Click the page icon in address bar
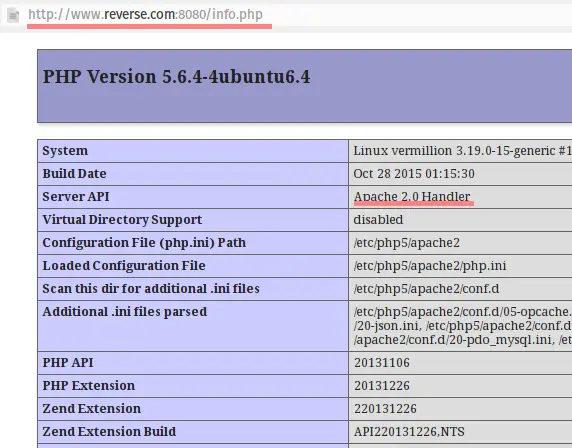The height and width of the screenshot is (448, 572). 13,15
